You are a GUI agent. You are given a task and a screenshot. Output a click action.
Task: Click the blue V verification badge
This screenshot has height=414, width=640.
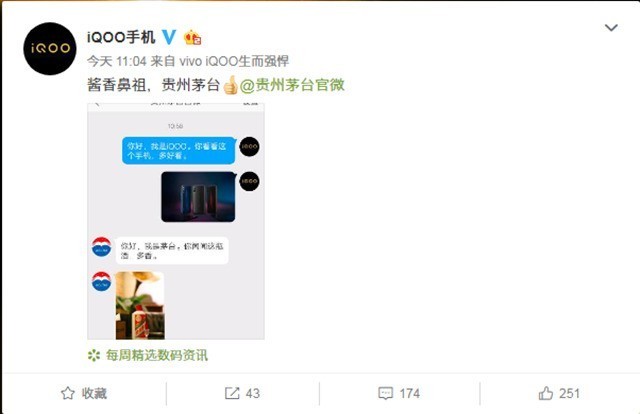[x=169, y=37]
